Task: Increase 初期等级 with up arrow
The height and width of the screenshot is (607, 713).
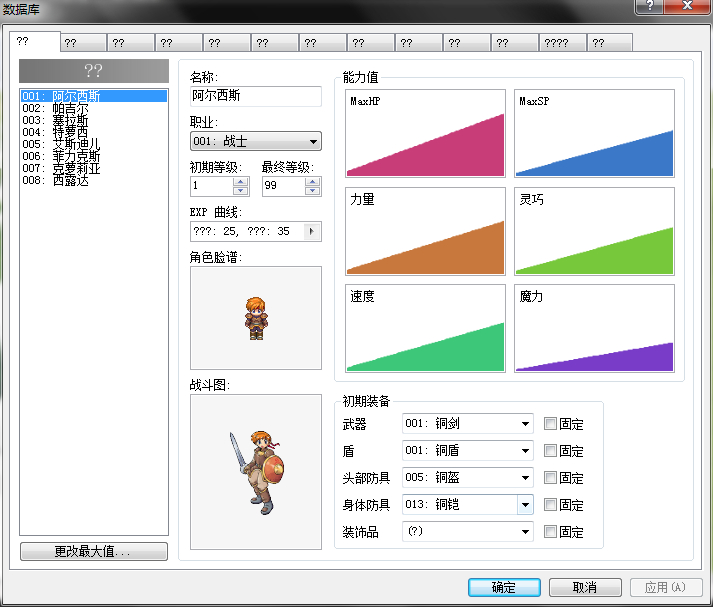Action: click(x=241, y=182)
